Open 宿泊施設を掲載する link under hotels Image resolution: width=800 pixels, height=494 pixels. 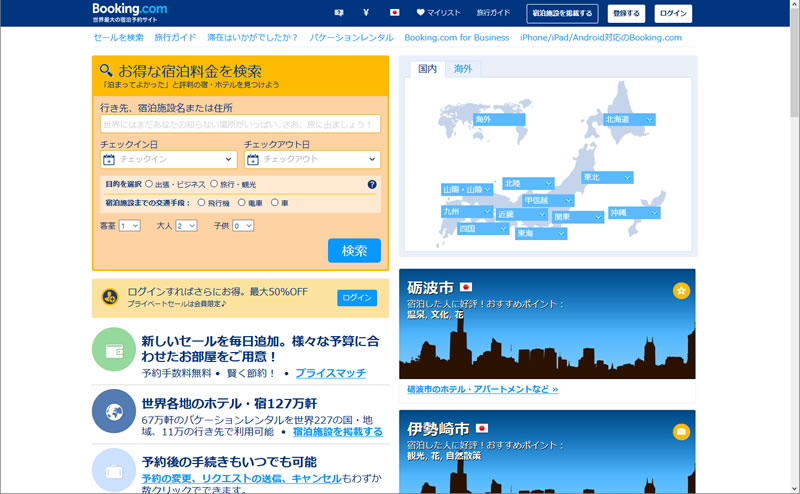pos(337,432)
